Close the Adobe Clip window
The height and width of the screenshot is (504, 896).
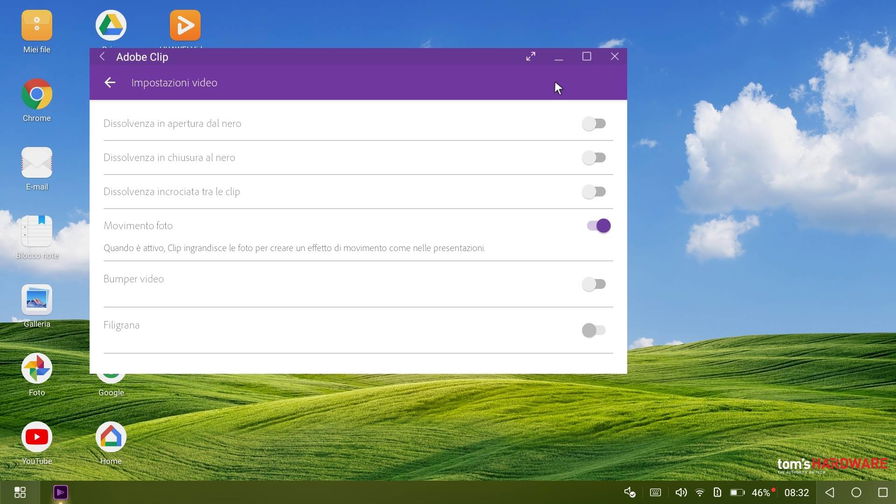tap(614, 56)
